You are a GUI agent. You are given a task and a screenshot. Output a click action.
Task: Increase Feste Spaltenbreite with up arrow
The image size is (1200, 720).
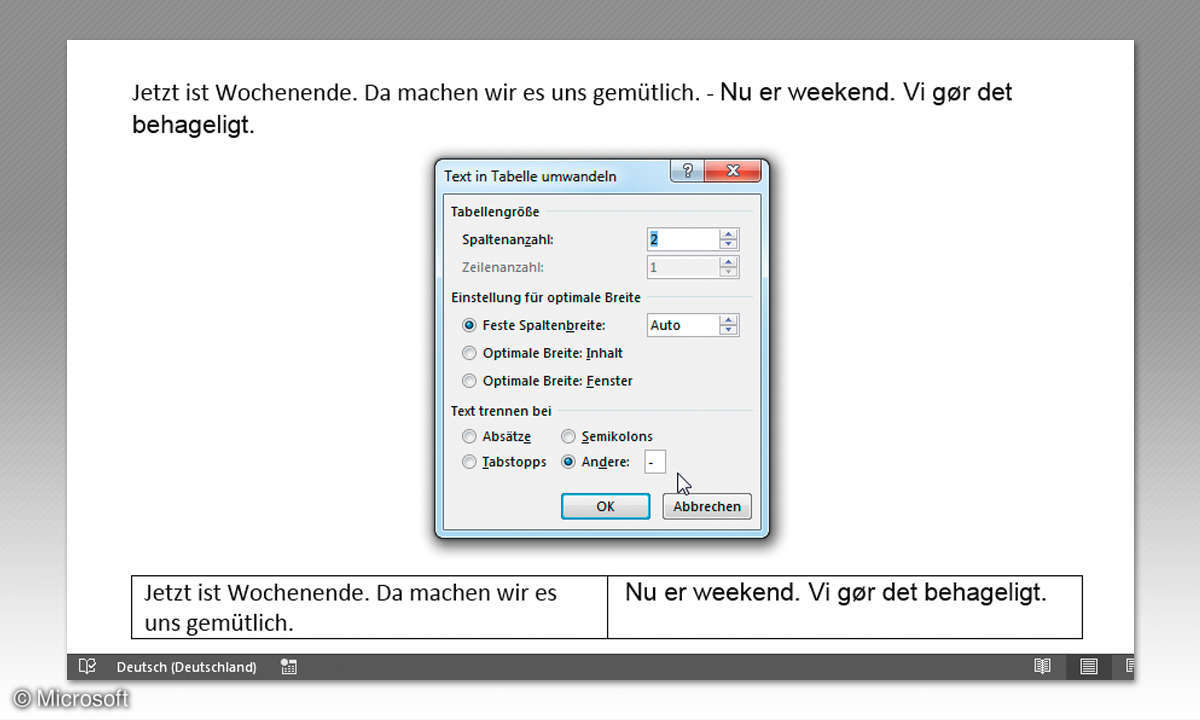[x=729, y=320]
